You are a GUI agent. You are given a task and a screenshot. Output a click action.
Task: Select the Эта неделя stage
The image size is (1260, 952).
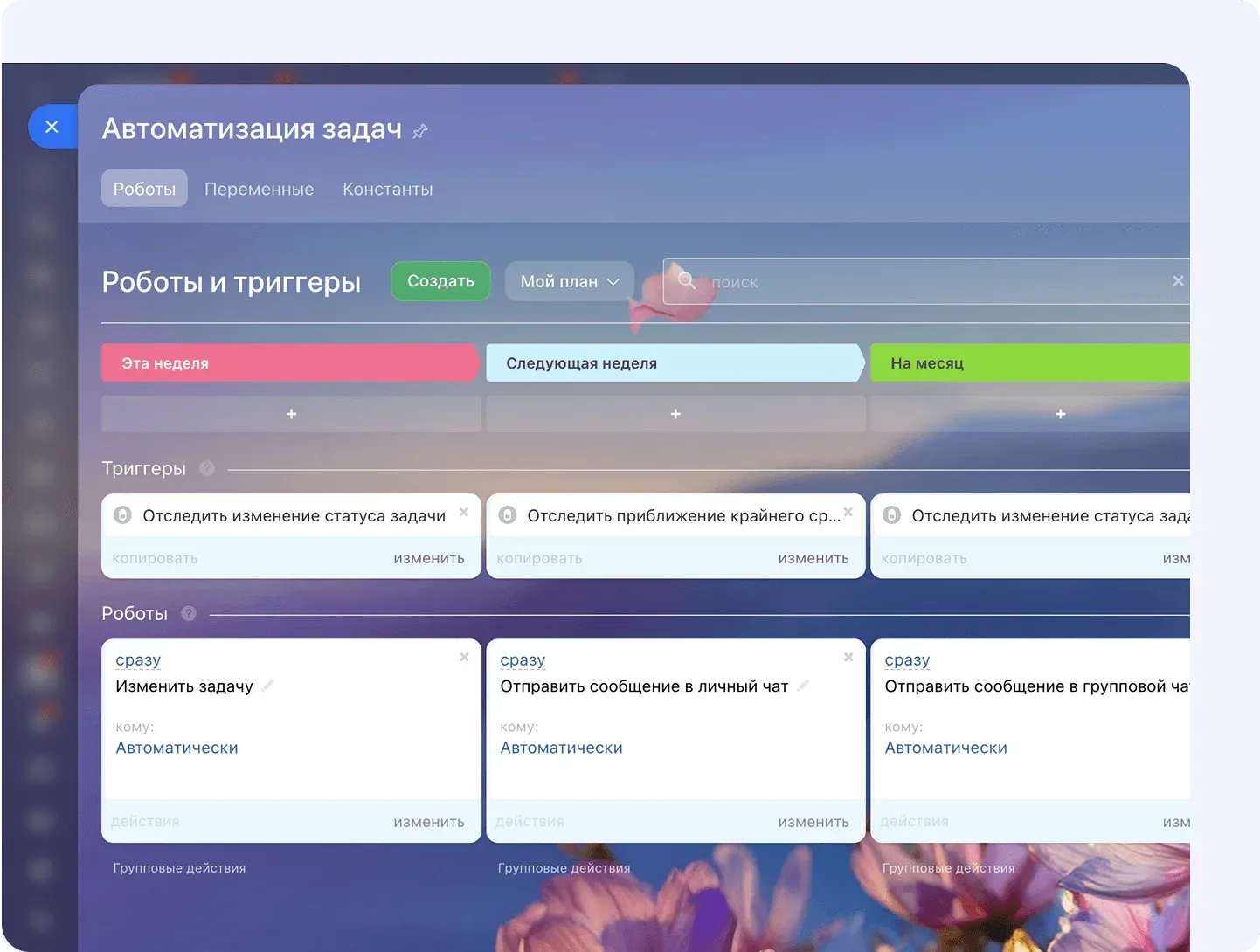[290, 362]
